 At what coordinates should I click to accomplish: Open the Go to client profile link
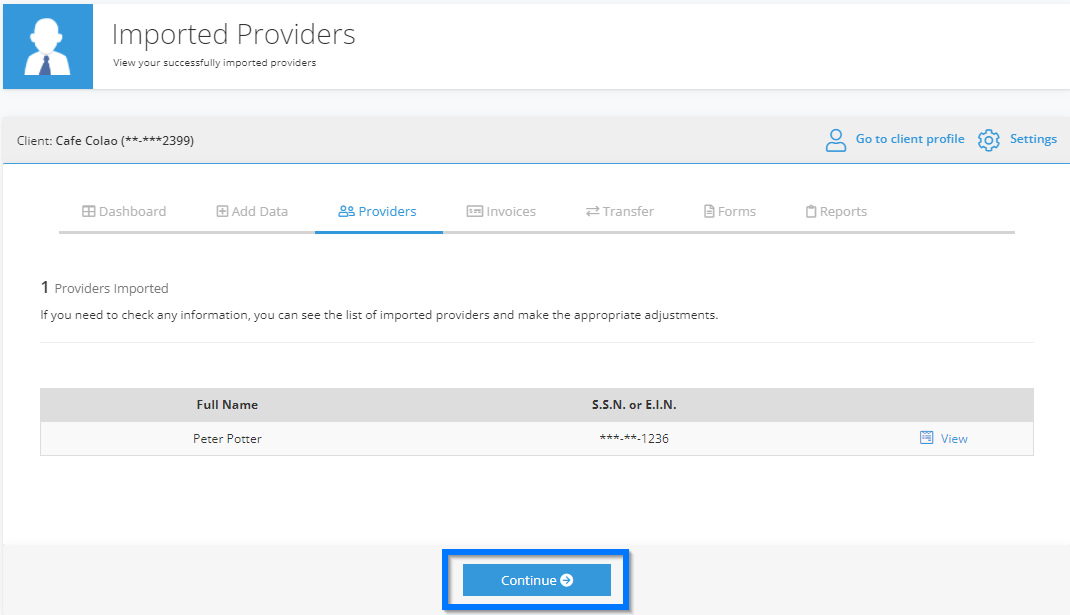point(909,139)
